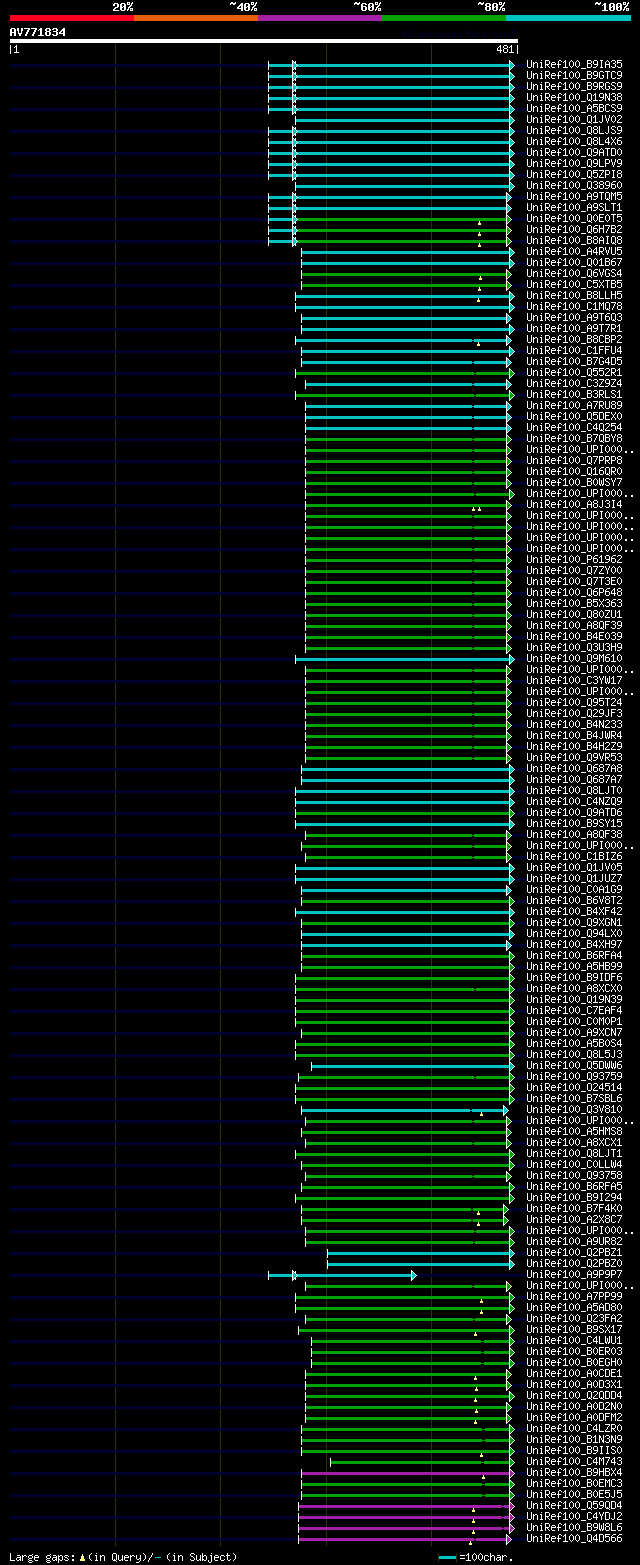
Task: Open hit UniRef100_A5BCS9
Action: (x=574, y=108)
